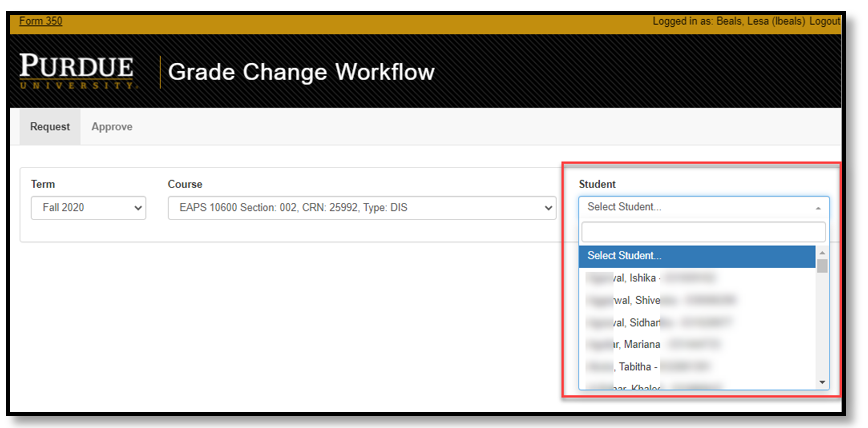Switch to the Approve tab
The image size is (868, 428).
pos(112,127)
